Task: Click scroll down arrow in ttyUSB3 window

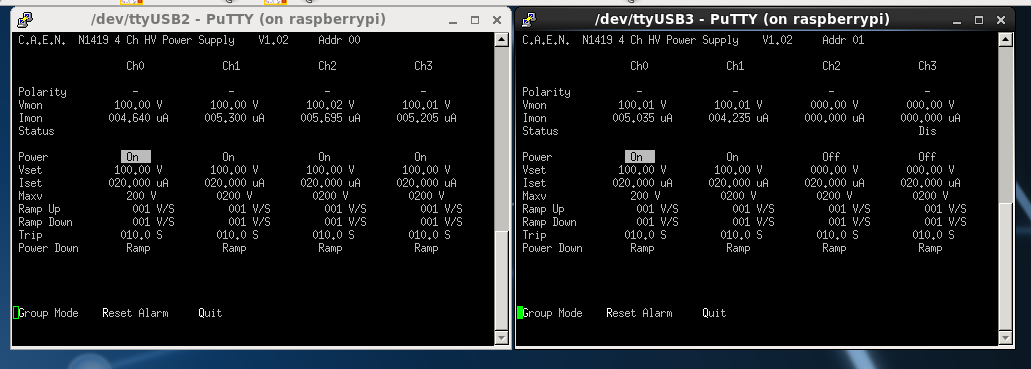Action: 1005,338
